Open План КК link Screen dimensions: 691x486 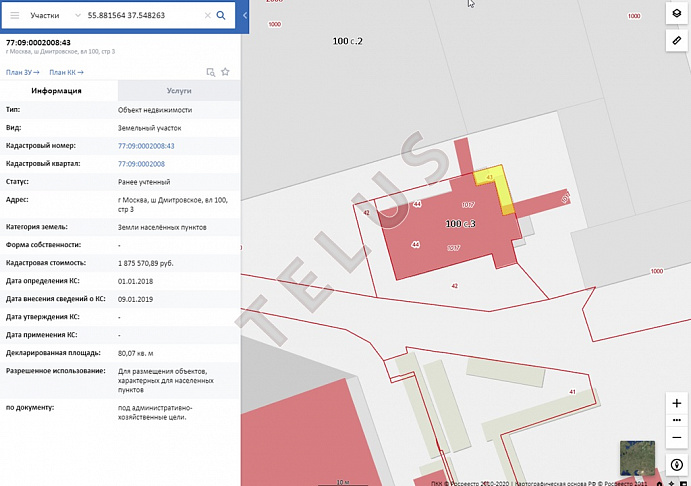click(x=66, y=72)
